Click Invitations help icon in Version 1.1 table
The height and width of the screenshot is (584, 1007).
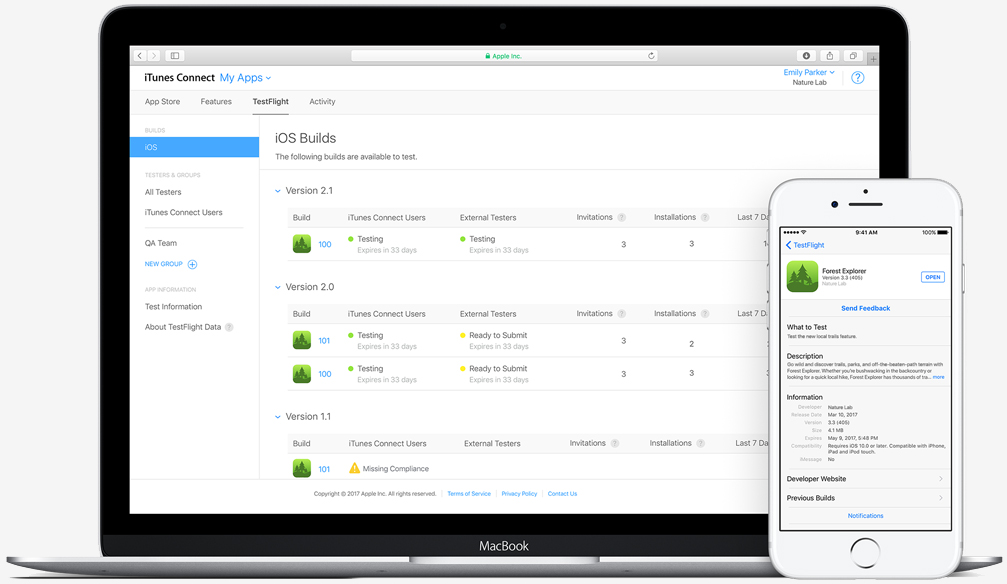615,443
